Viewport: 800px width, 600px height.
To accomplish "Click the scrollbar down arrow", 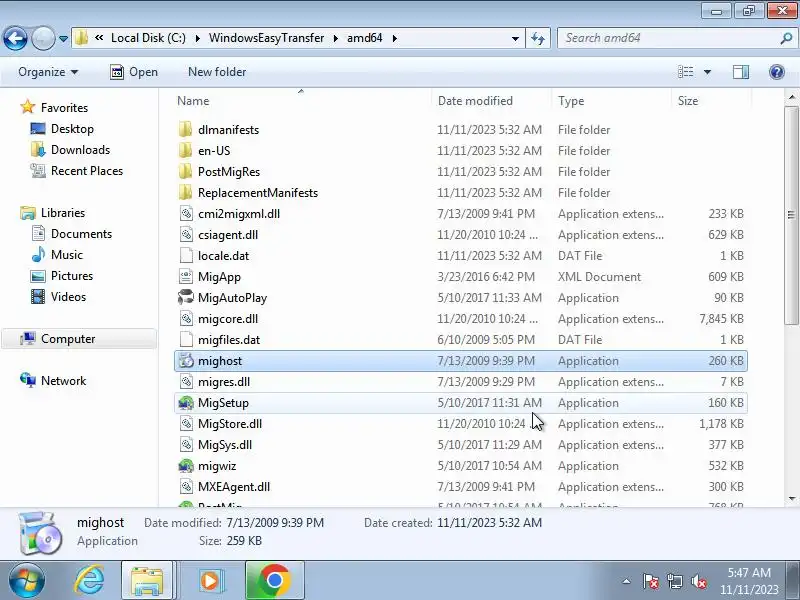I will (x=791, y=498).
